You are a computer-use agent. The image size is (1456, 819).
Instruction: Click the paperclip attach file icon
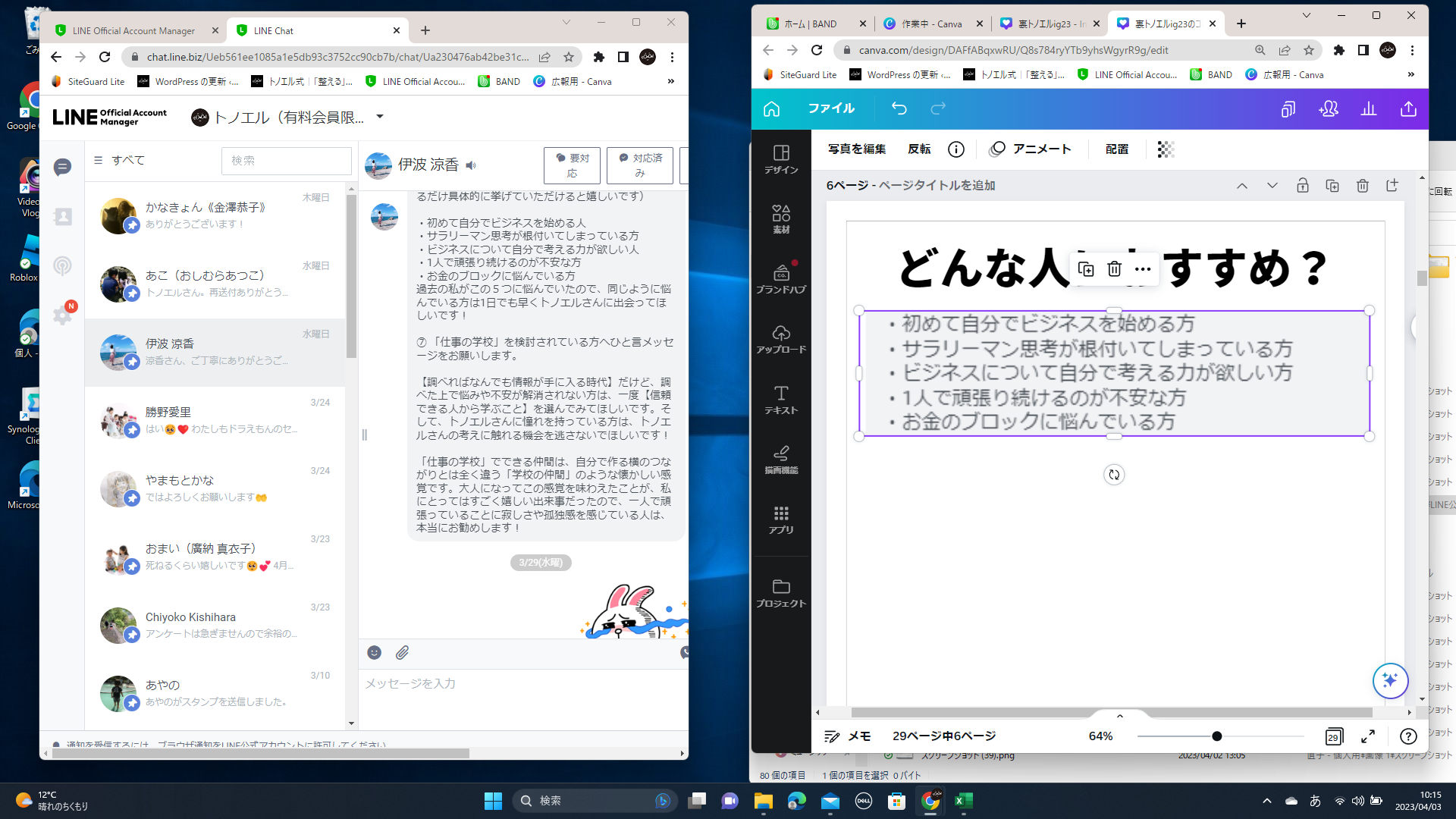(403, 652)
